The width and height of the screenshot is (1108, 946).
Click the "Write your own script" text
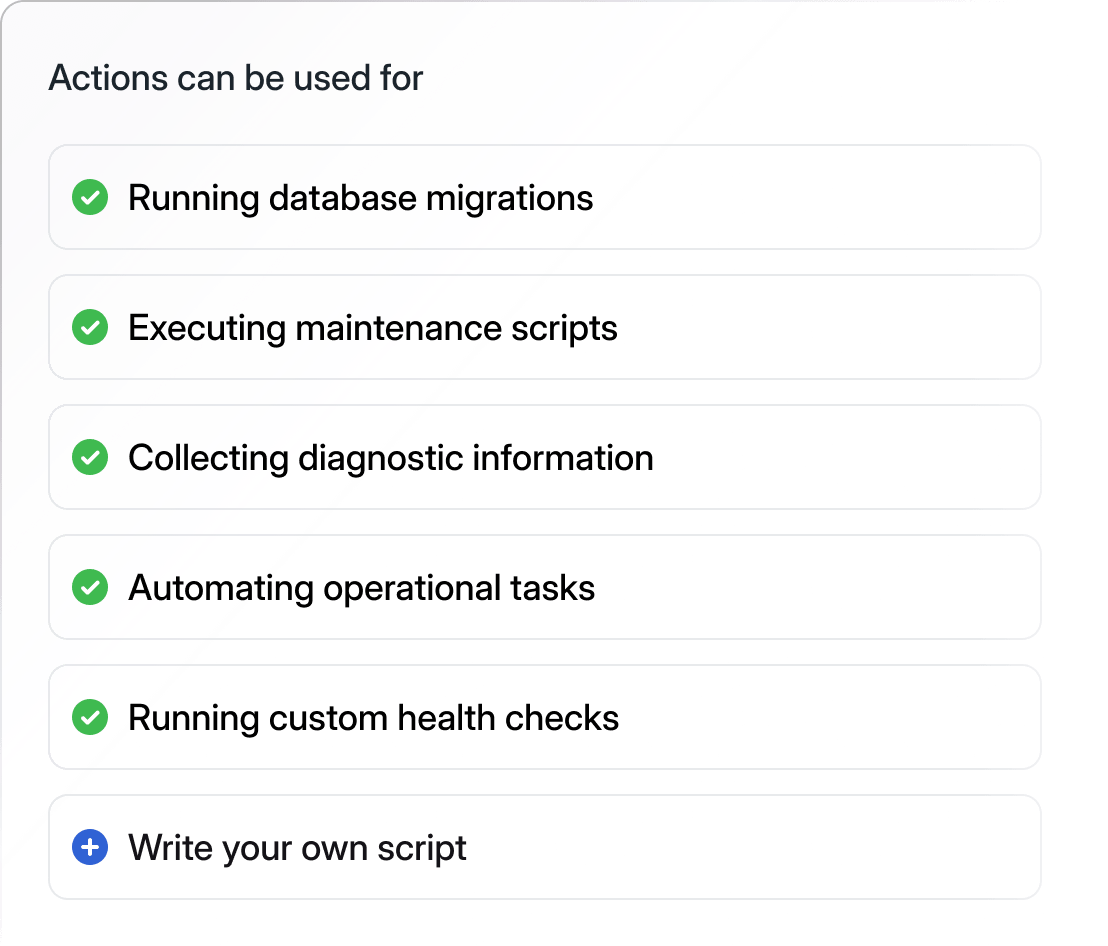click(297, 848)
